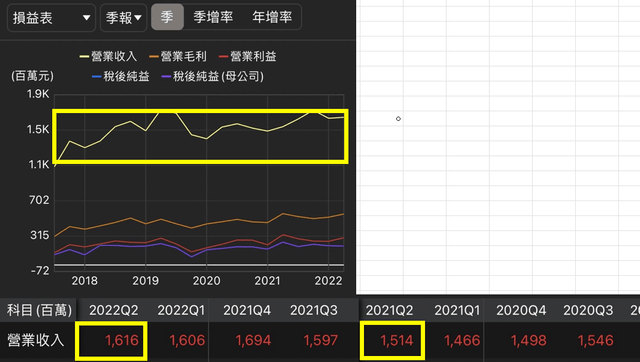Select the 1,694 revenue cell
The height and width of the screenshot is (362, 640).
[x=253, y=340]
